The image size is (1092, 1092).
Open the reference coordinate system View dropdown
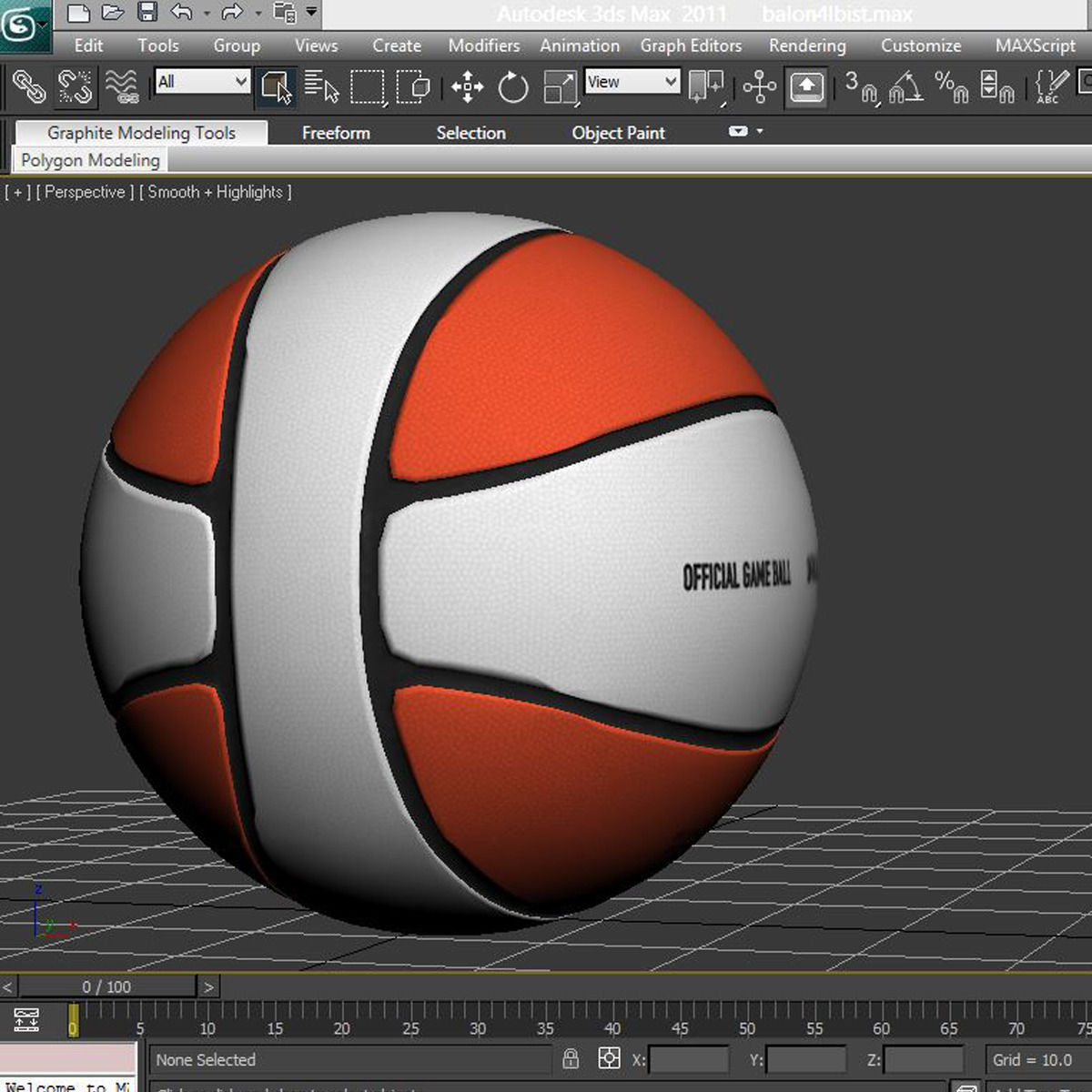point(632,82)
